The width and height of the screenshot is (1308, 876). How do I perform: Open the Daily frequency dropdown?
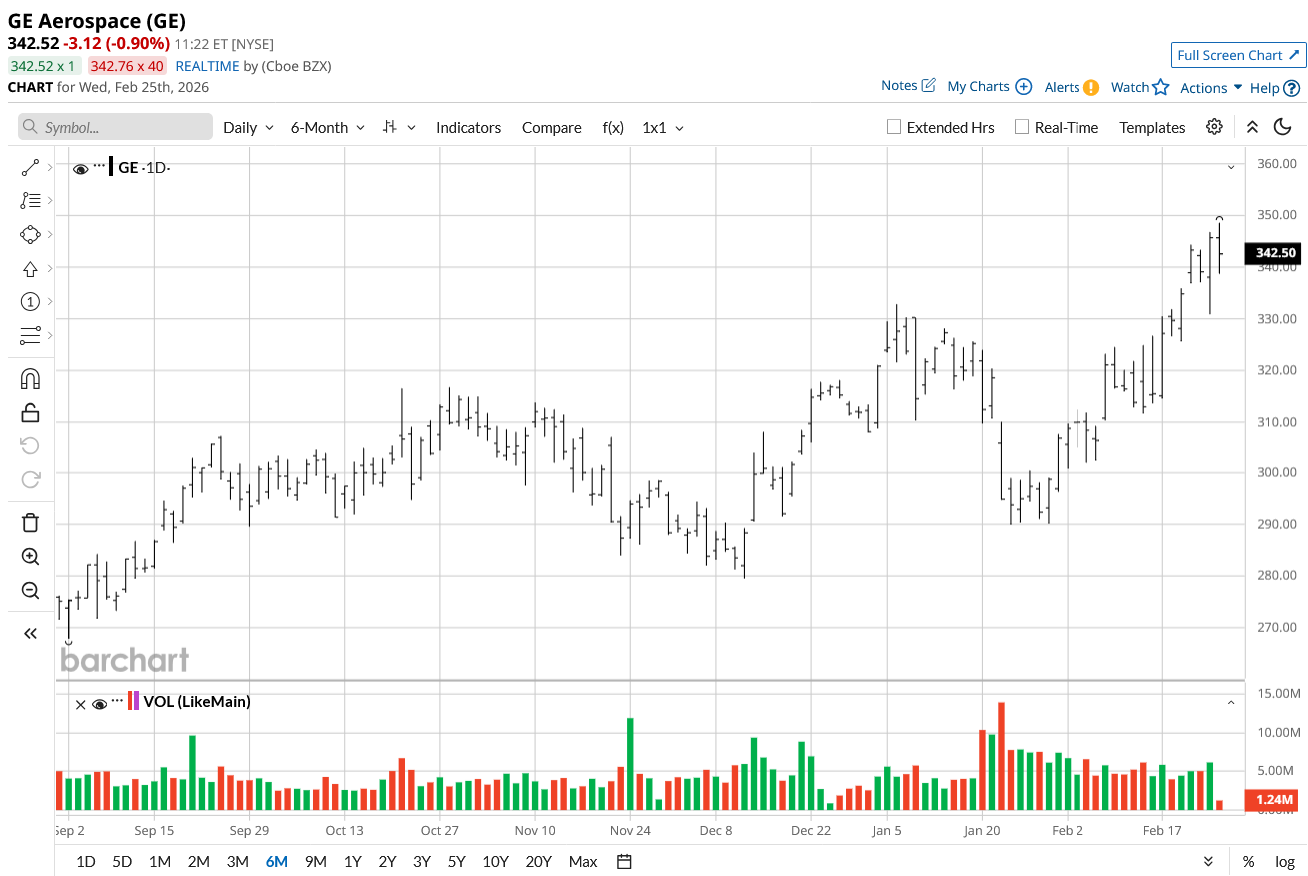click(248, 127)
